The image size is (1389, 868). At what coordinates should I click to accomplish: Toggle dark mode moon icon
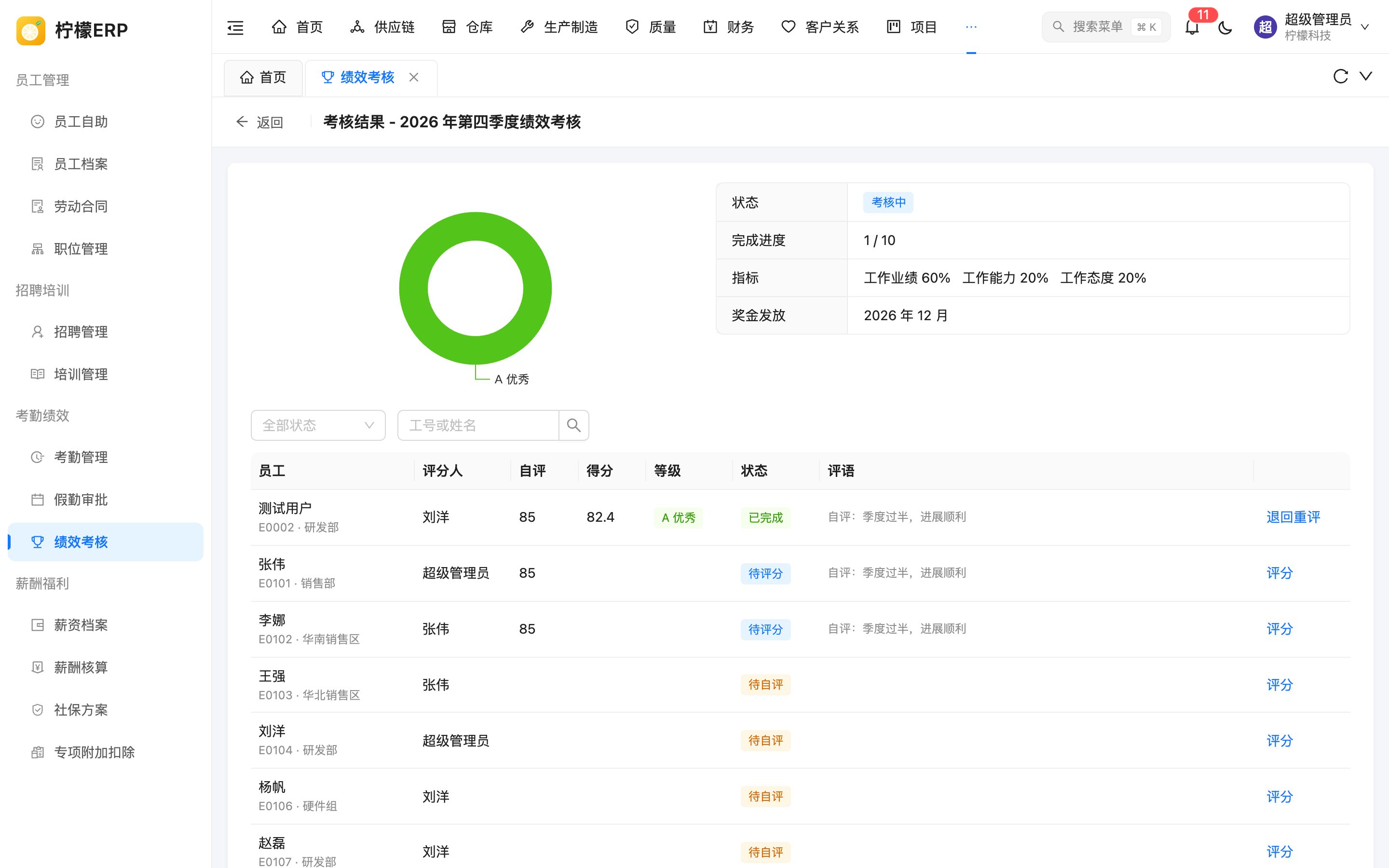tap(1225, 27)
